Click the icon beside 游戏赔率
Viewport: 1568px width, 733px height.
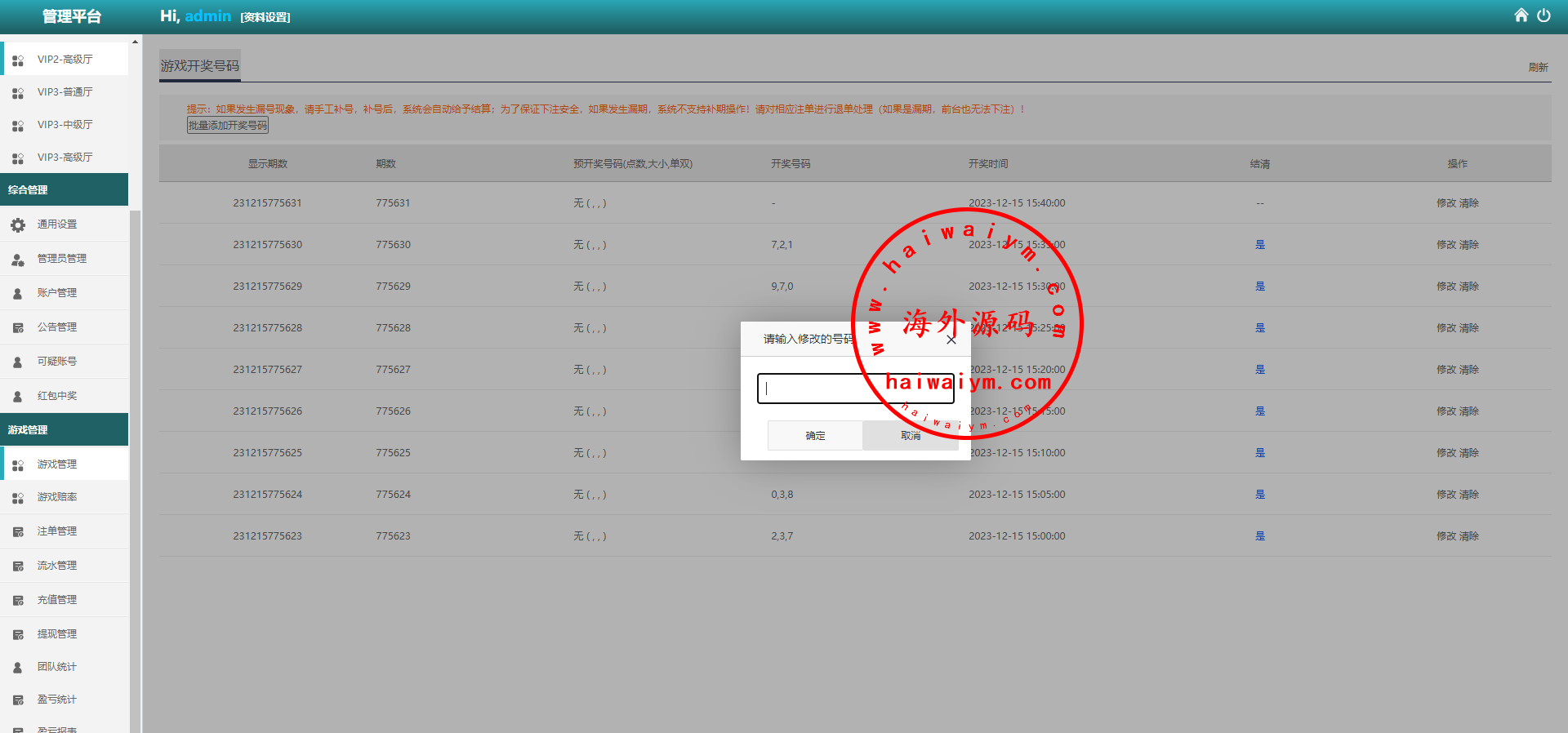[x=18, y=498]
